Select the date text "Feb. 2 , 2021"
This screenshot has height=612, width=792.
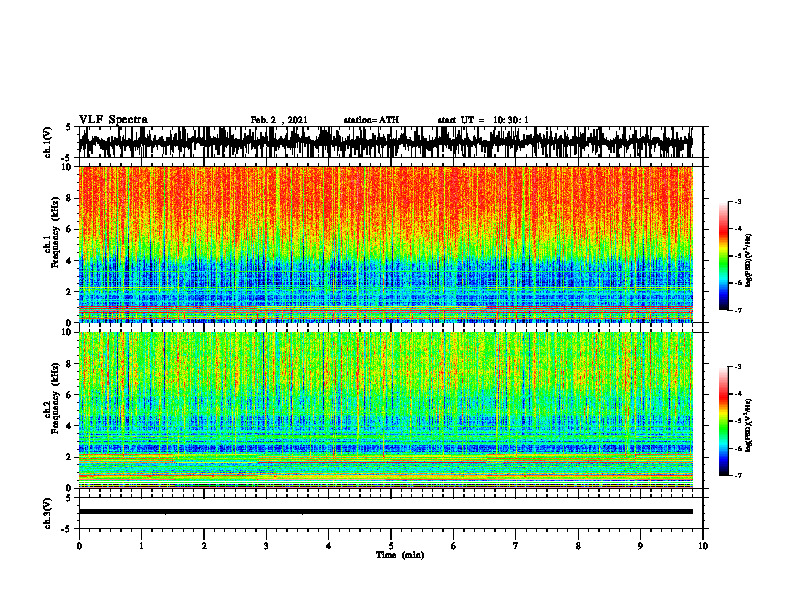click(279, 120)
